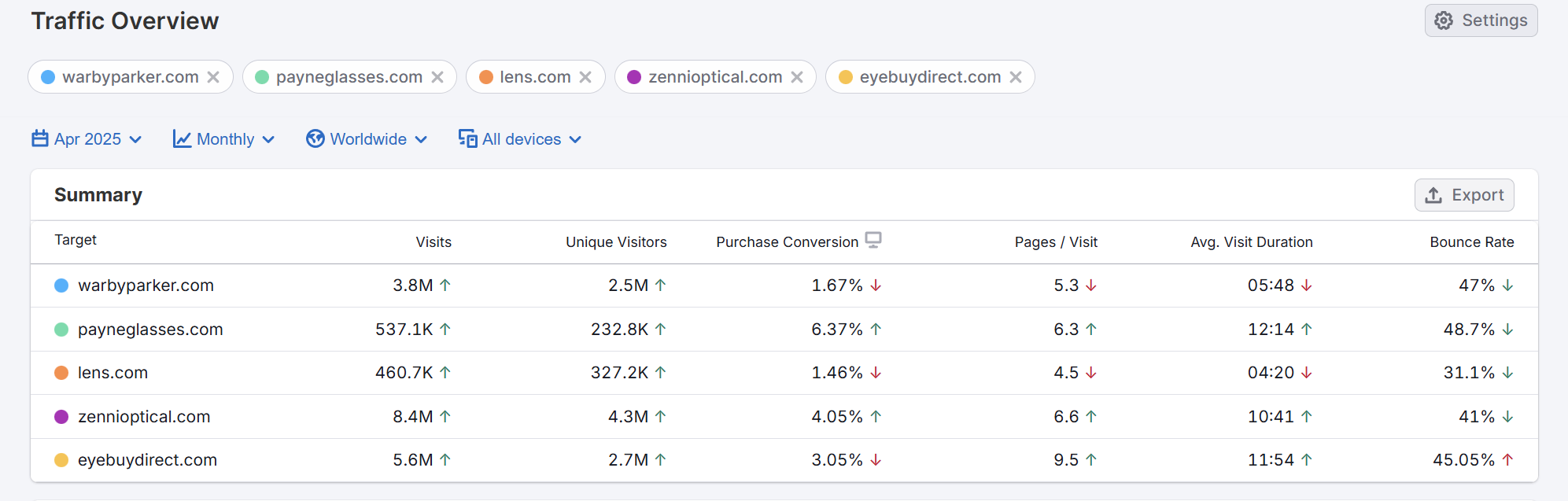Click the Summary section heading

click(x=98, y=195)
